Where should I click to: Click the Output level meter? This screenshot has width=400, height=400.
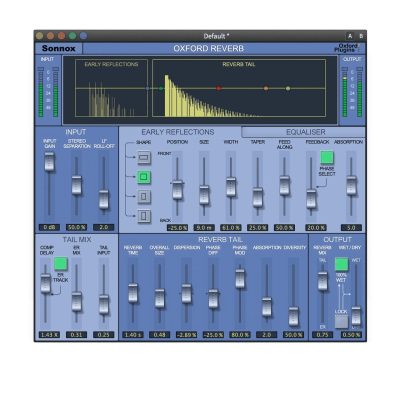[x=352, y=92]
